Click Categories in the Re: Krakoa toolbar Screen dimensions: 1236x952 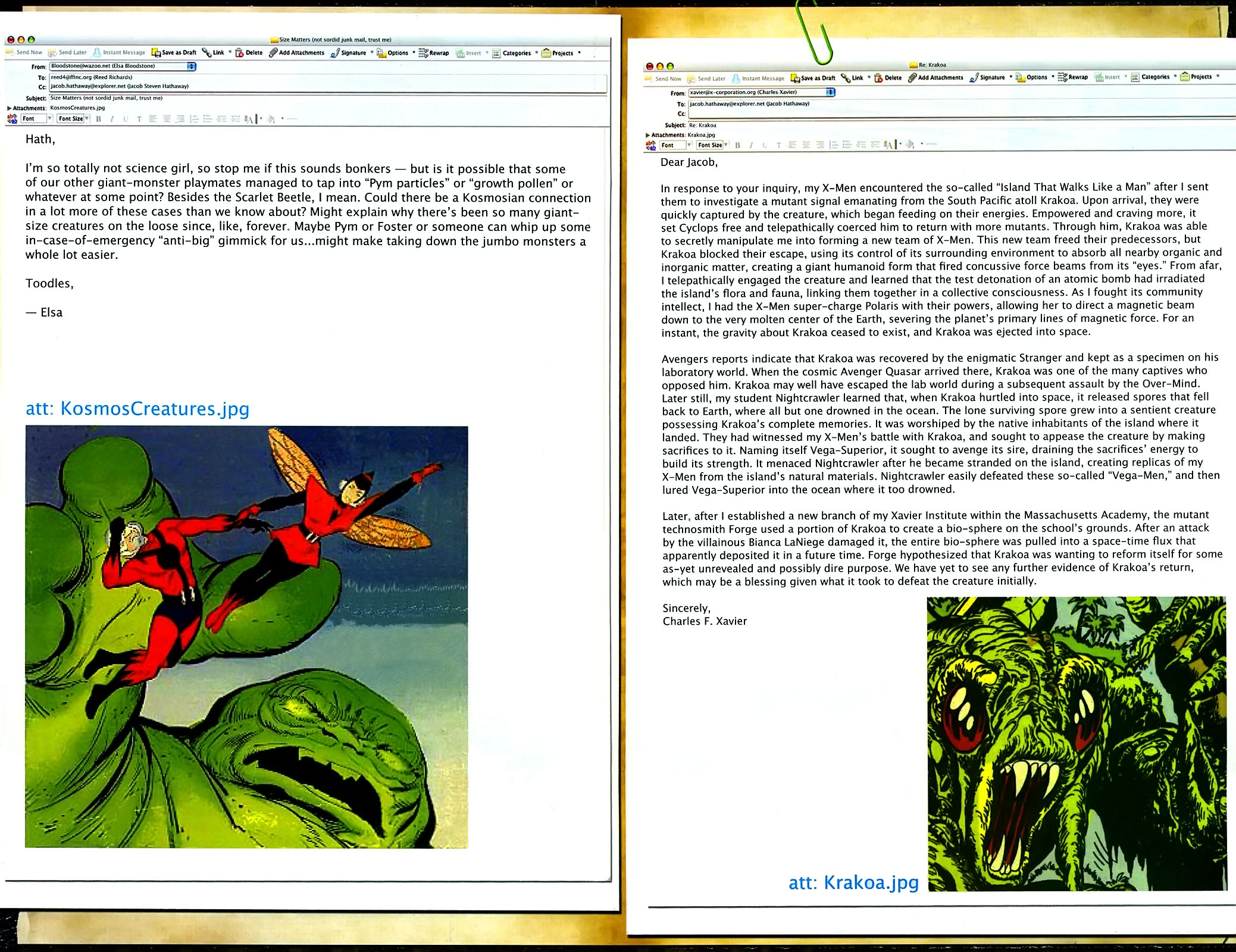click(x=1150, y=77)
